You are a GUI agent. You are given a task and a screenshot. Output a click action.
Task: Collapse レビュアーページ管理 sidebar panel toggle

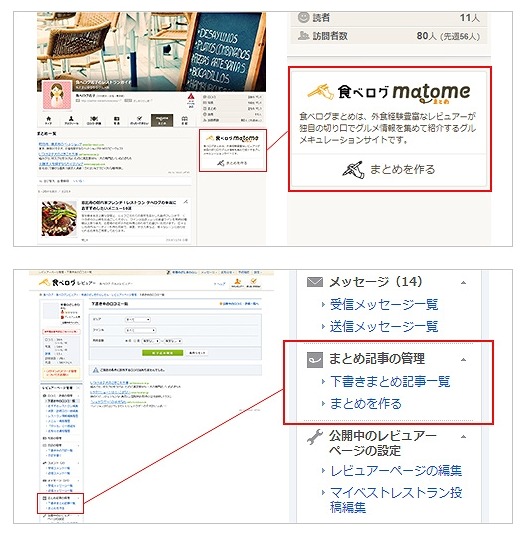click(x=78, y=388)
